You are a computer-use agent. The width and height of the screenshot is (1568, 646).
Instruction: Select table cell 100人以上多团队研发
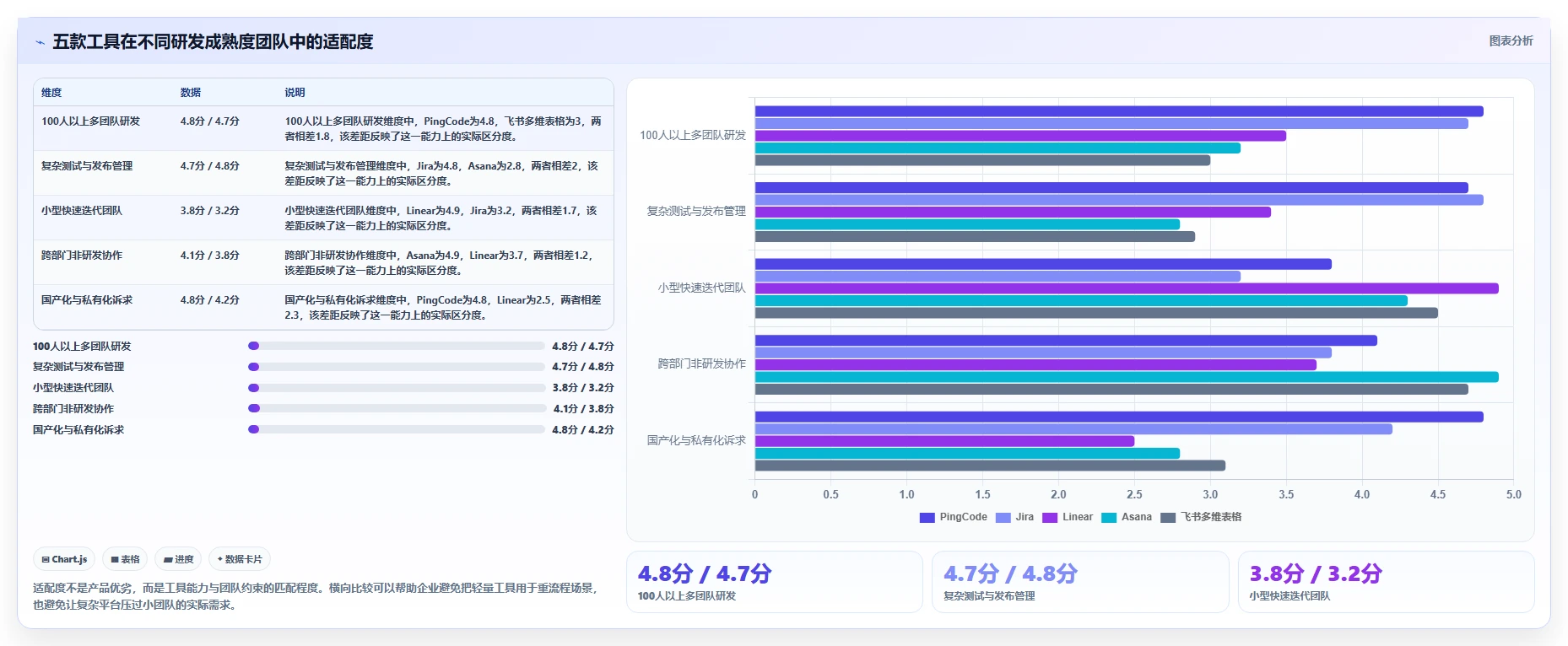tap(90, 121)
